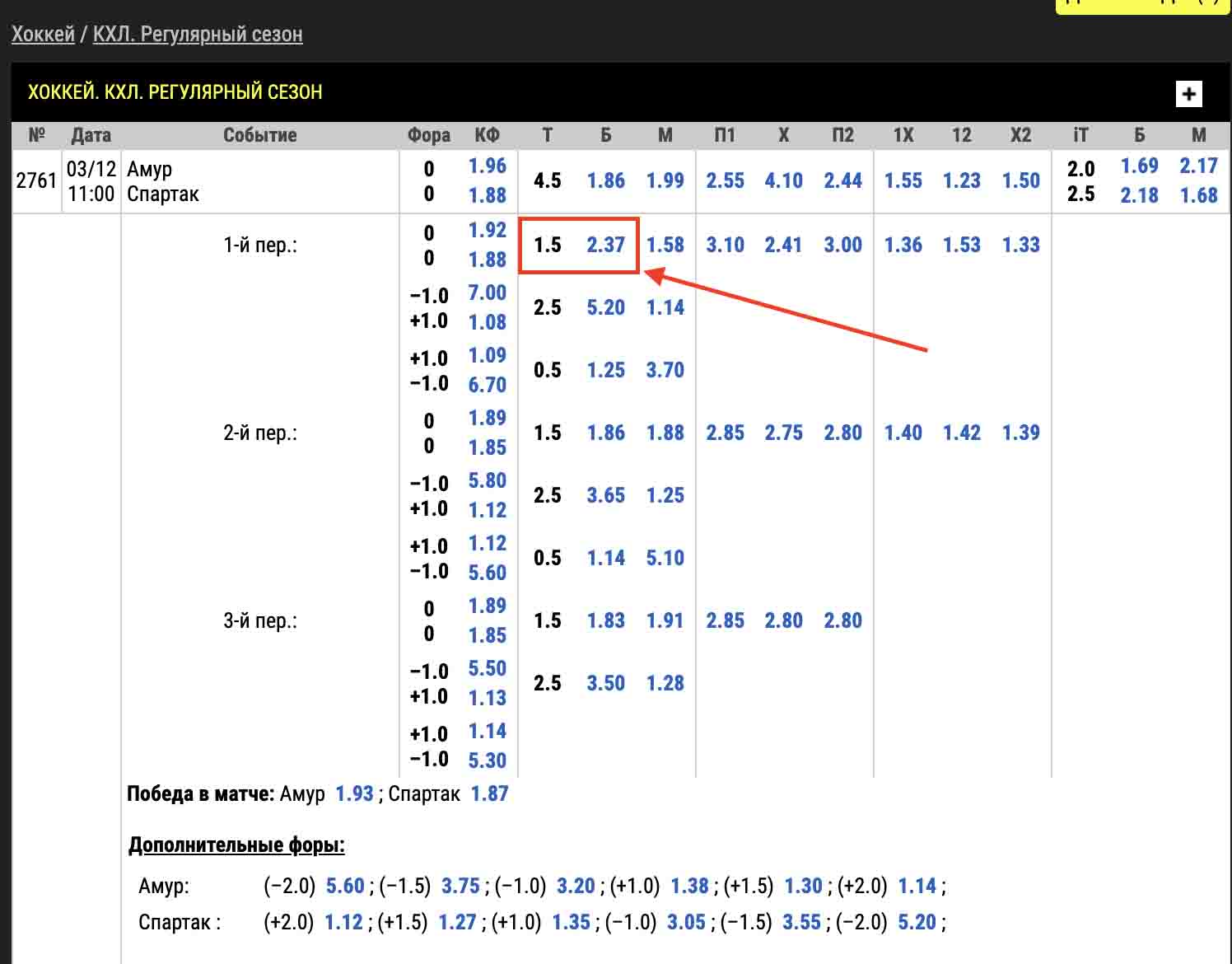This screenshot has height=964, width=1232.
Task: Select 1st period П2 odds 3.00
Action: [843, 245]
